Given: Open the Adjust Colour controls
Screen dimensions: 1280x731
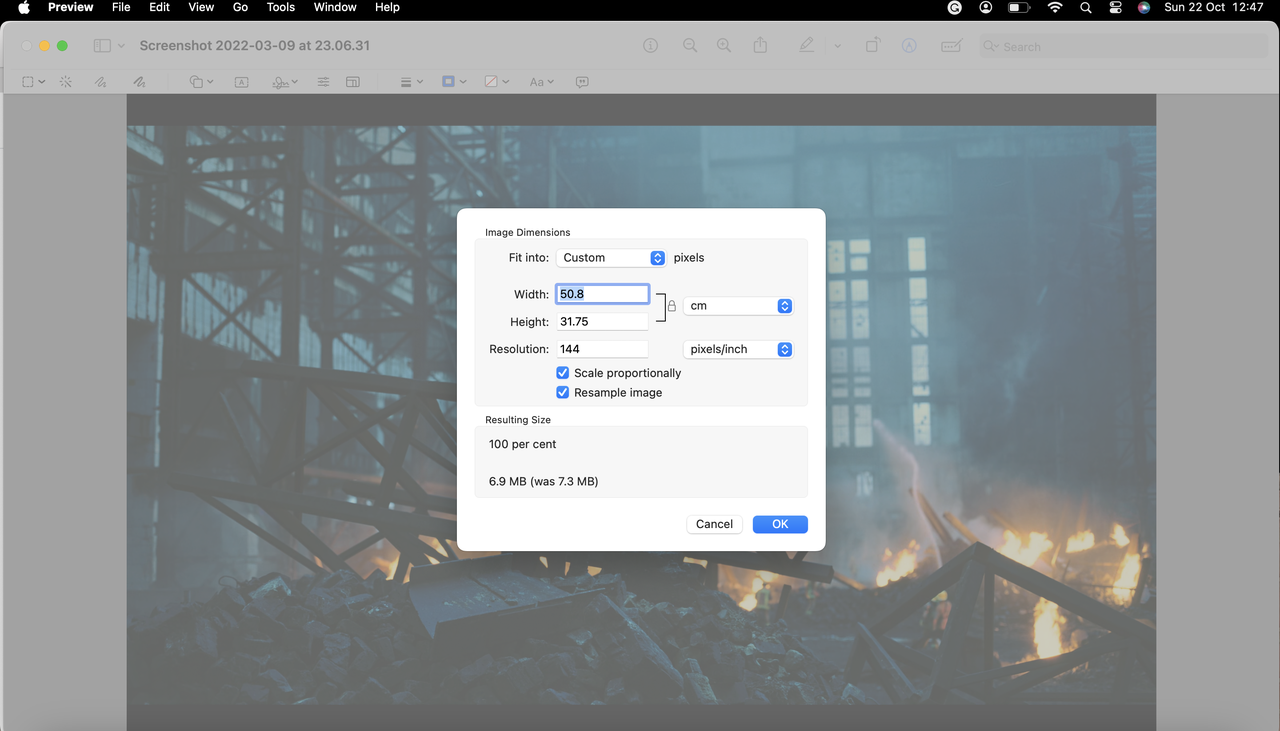Looking at the screenshot, I should pyautogui.click(x=323, y=81).
